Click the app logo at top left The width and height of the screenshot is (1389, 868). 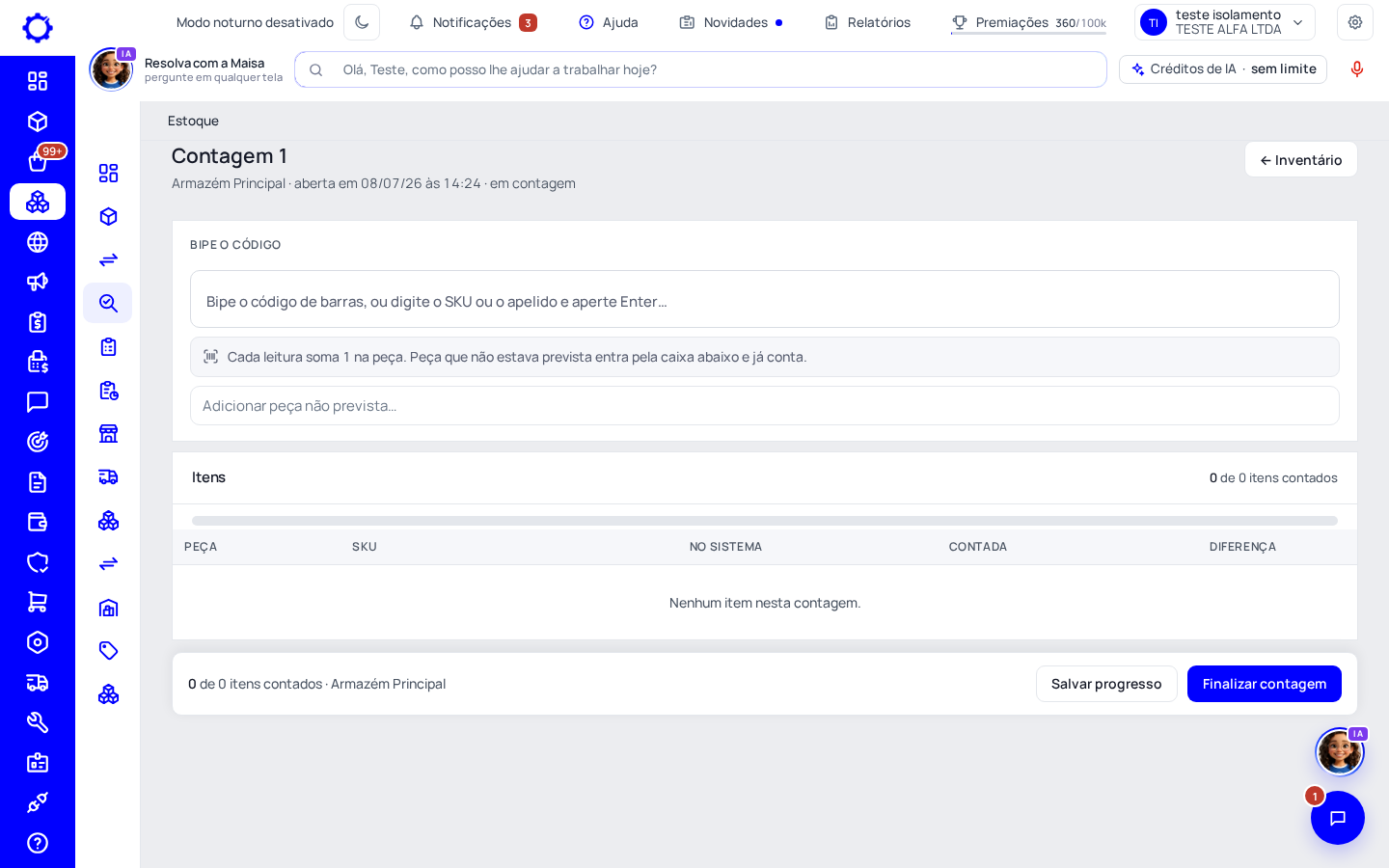click(38, 28)
